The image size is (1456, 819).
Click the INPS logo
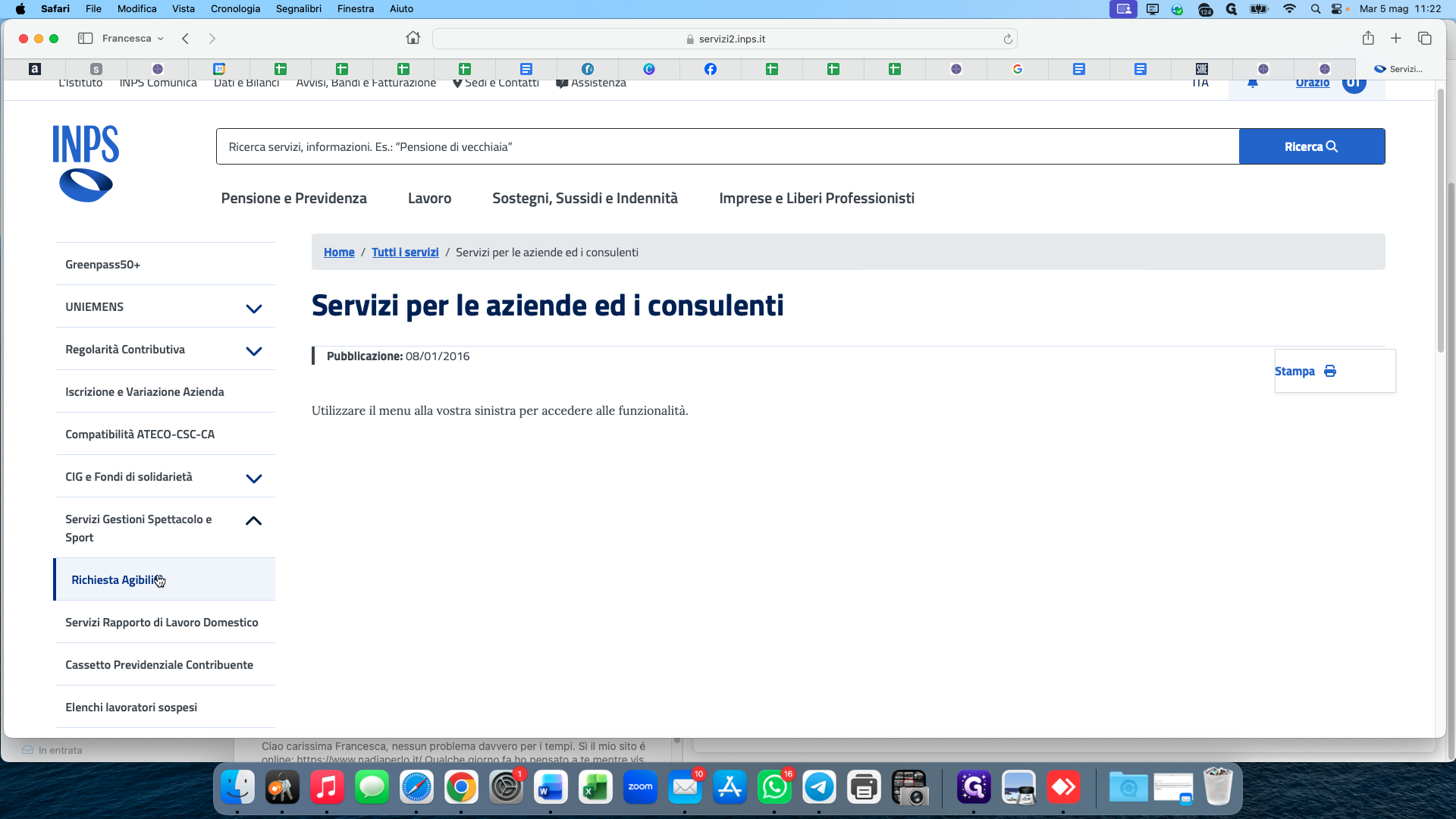tap(86, 164)
